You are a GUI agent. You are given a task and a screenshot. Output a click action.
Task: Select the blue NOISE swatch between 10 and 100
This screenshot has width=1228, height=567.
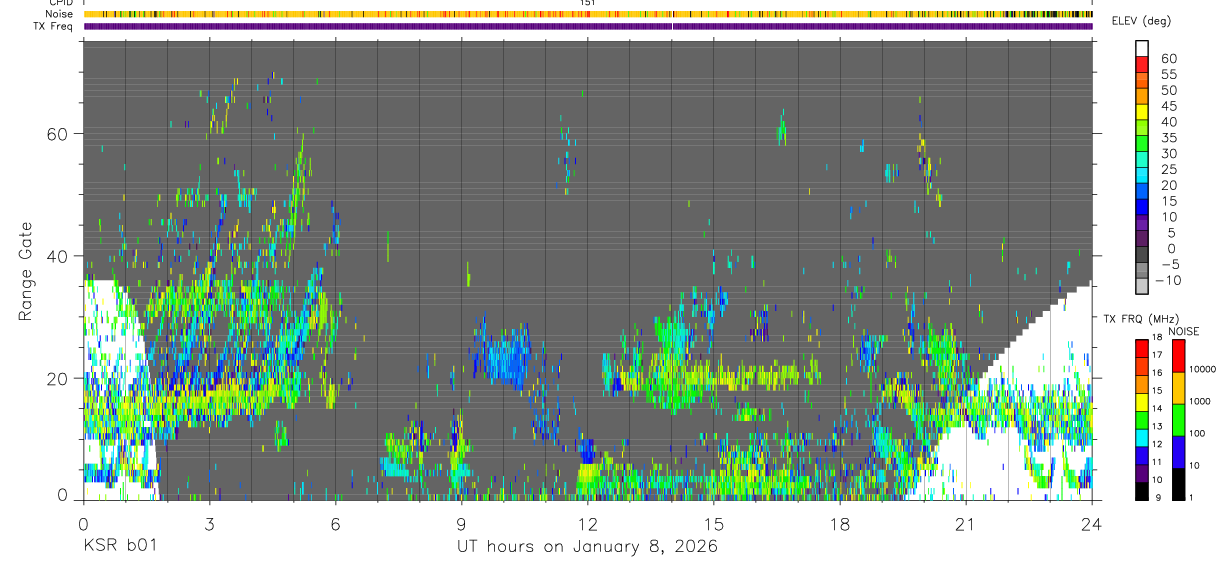pos(1178,452)
